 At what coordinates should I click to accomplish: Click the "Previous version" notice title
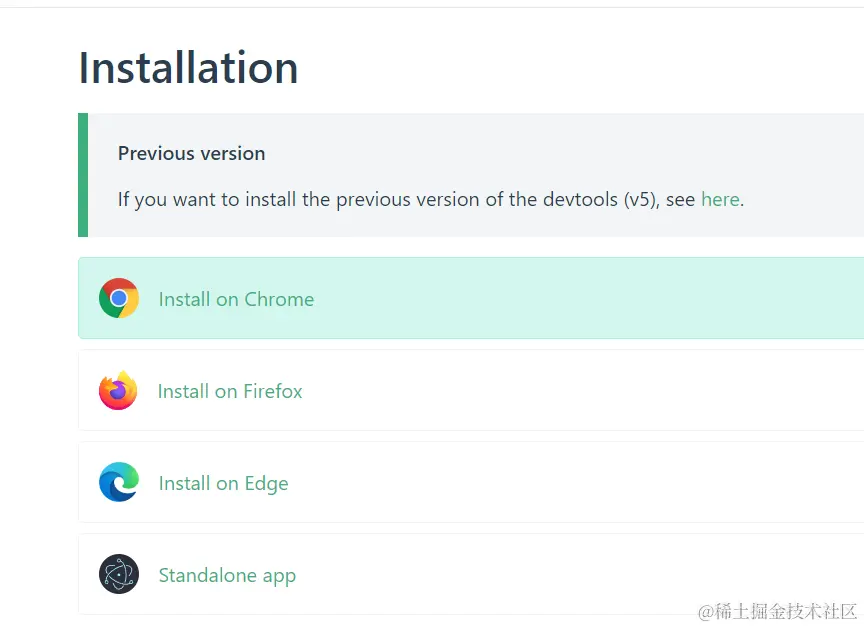coord(191,153)
